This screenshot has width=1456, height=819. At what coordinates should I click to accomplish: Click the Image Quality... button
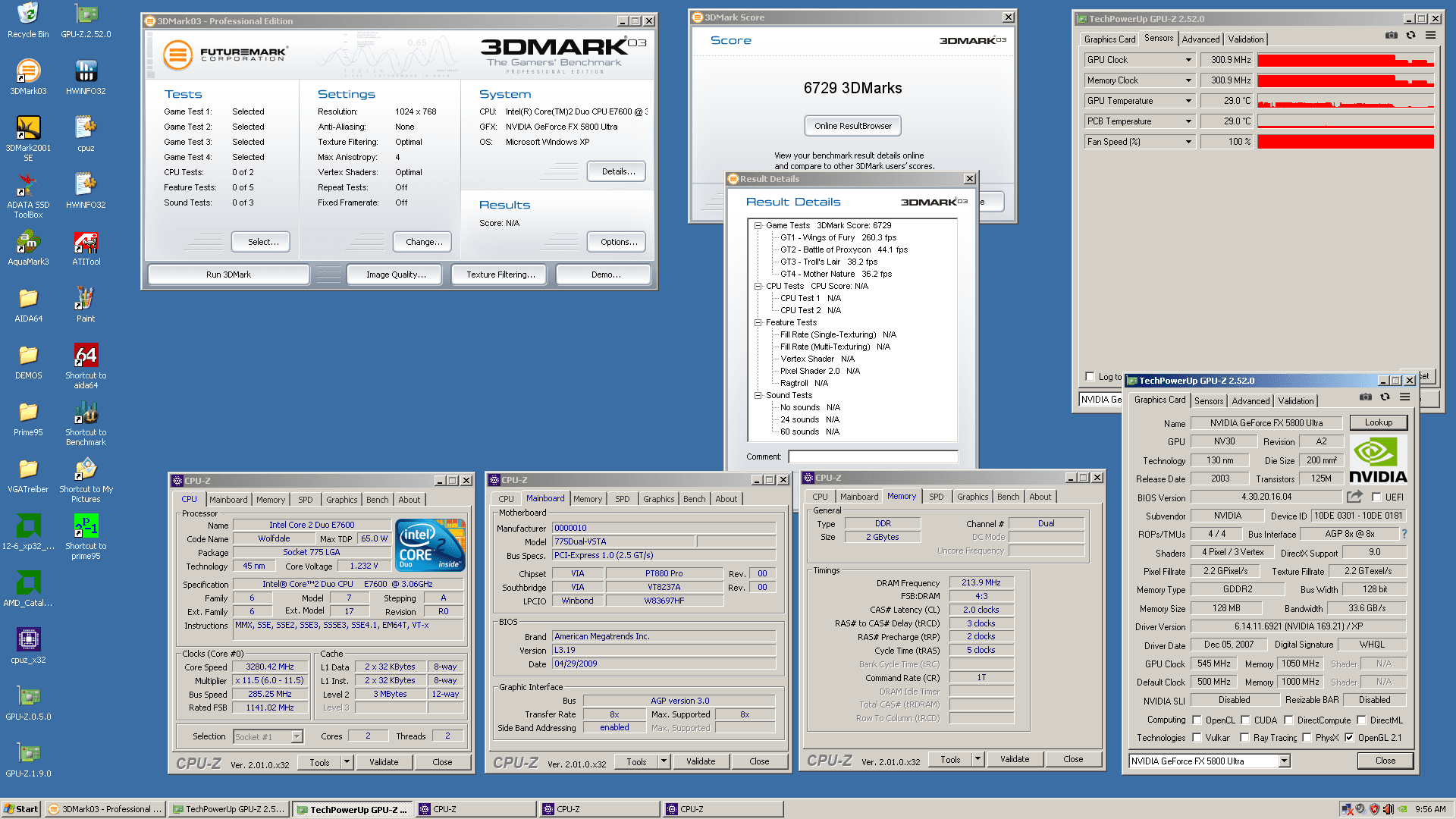pos(396,275)
